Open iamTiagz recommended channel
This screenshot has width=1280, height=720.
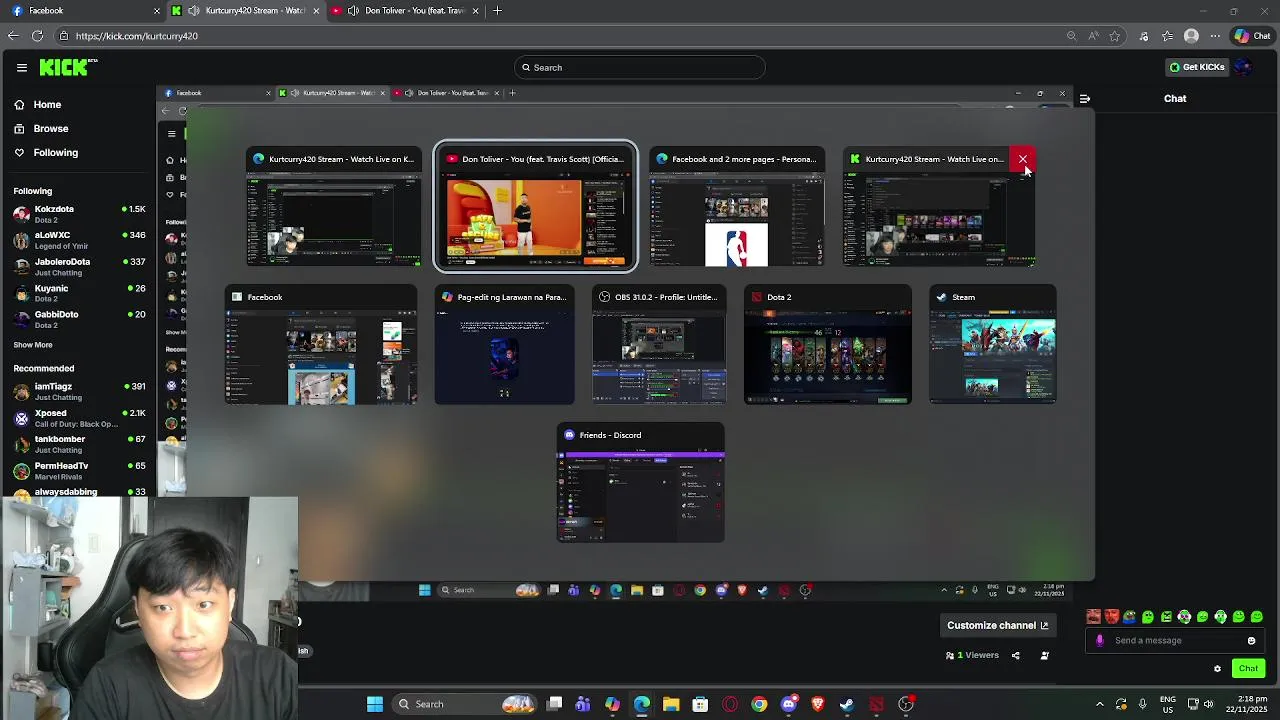click(80, 391)
